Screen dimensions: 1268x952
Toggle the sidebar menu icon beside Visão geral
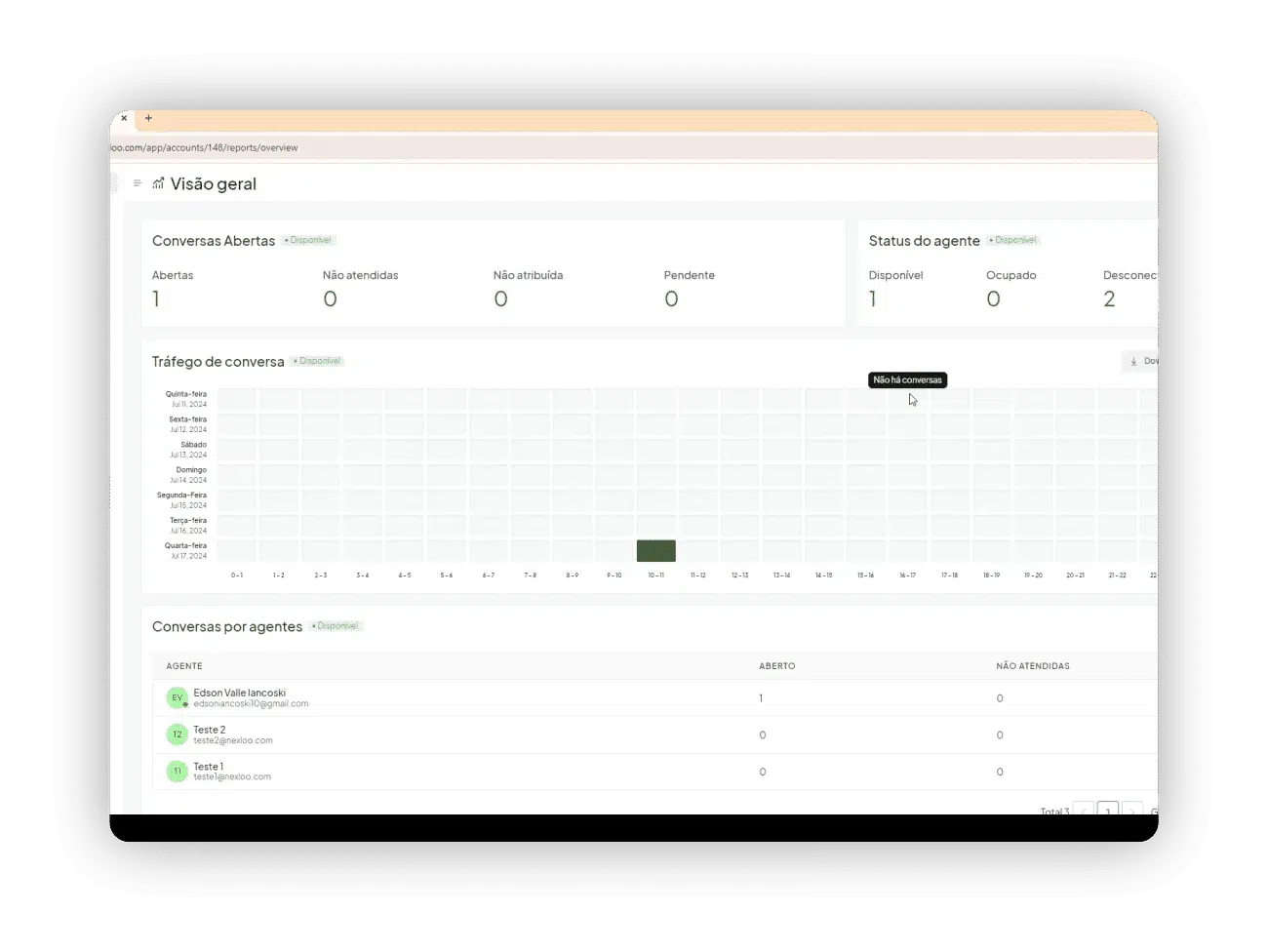point(137,183)
